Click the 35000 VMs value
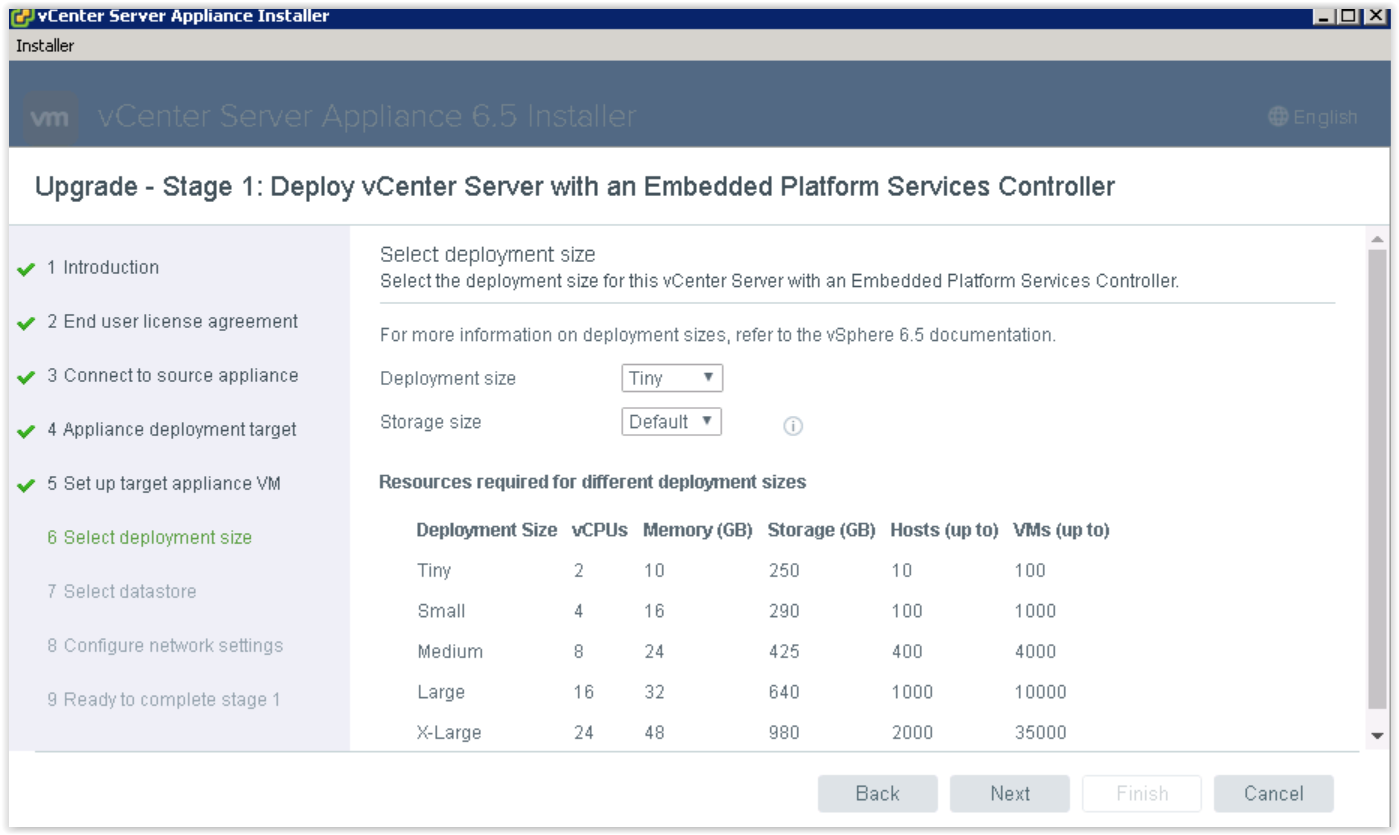 [x=1040, y=732]
